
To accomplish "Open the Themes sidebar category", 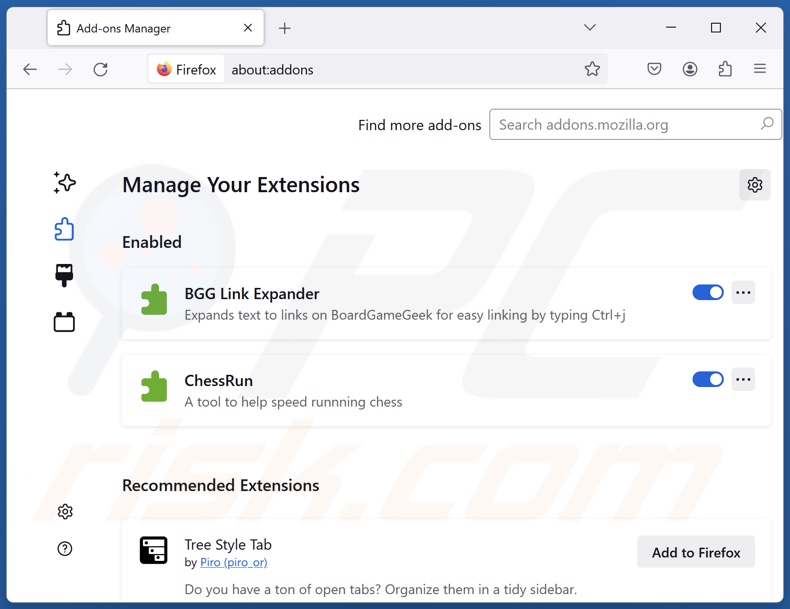I will pos(65,275).
